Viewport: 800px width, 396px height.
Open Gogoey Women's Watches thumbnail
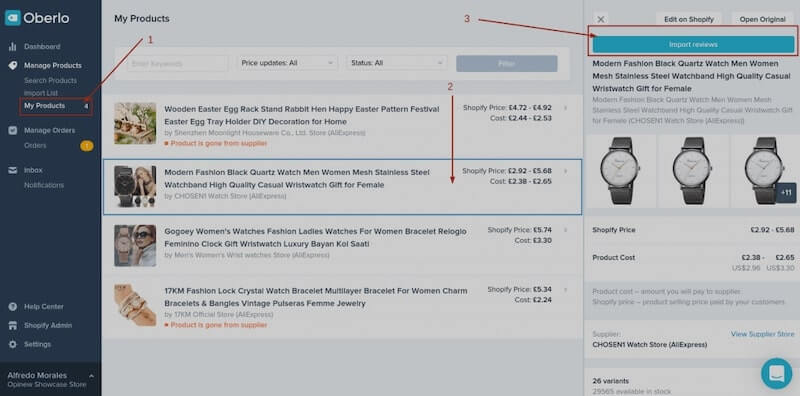tap(135, 245)
